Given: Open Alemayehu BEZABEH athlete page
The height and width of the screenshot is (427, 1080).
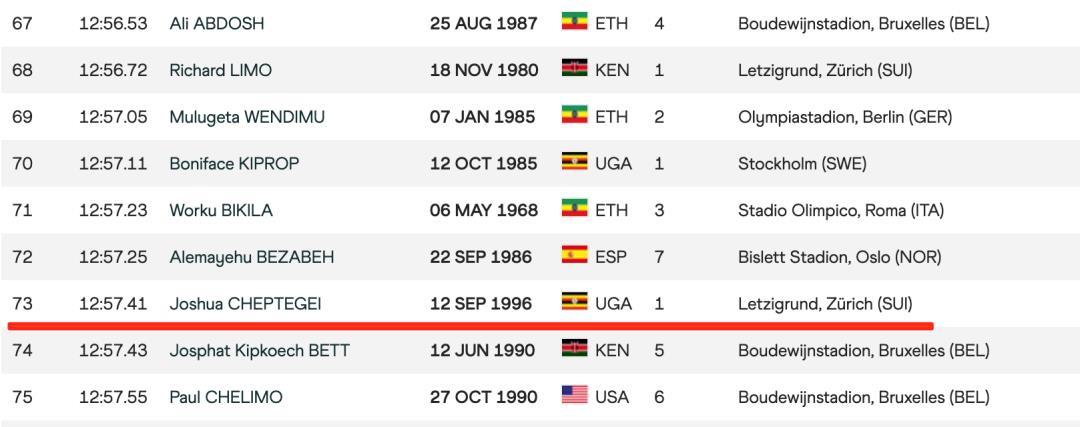Looking at the screenshot, I should 251,257.
